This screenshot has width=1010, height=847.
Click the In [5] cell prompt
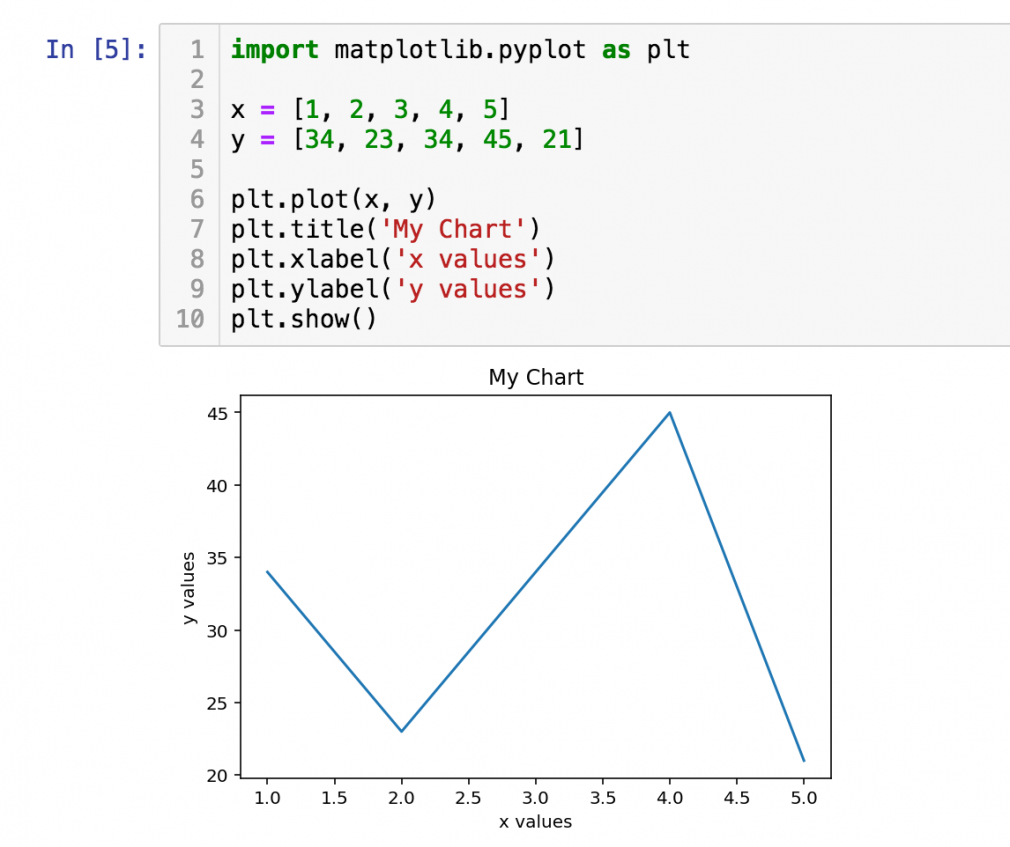(x=96, y=50)
